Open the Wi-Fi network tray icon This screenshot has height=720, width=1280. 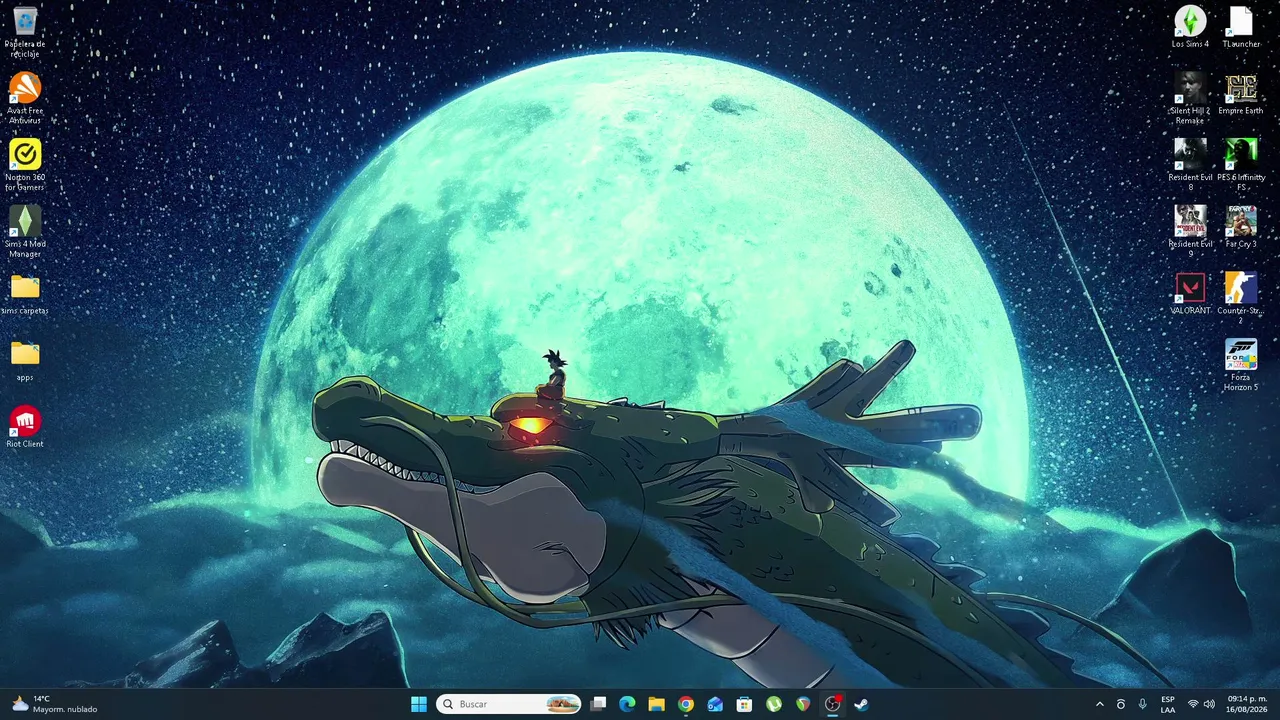click(1193, 704)
